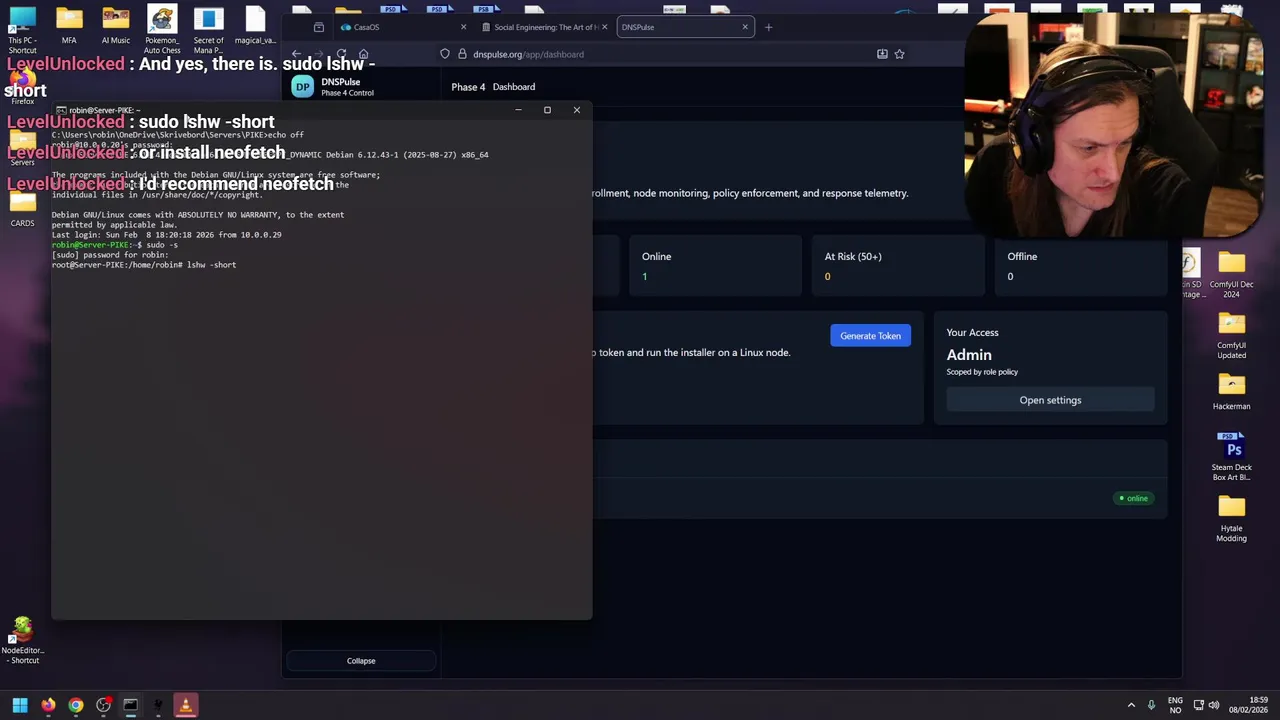Image resolution: width=1280 pixels, height=720 pixels.
Task: Open the CARDS folder on desktop
Action: pyautogui.click(x=22, y=208)
